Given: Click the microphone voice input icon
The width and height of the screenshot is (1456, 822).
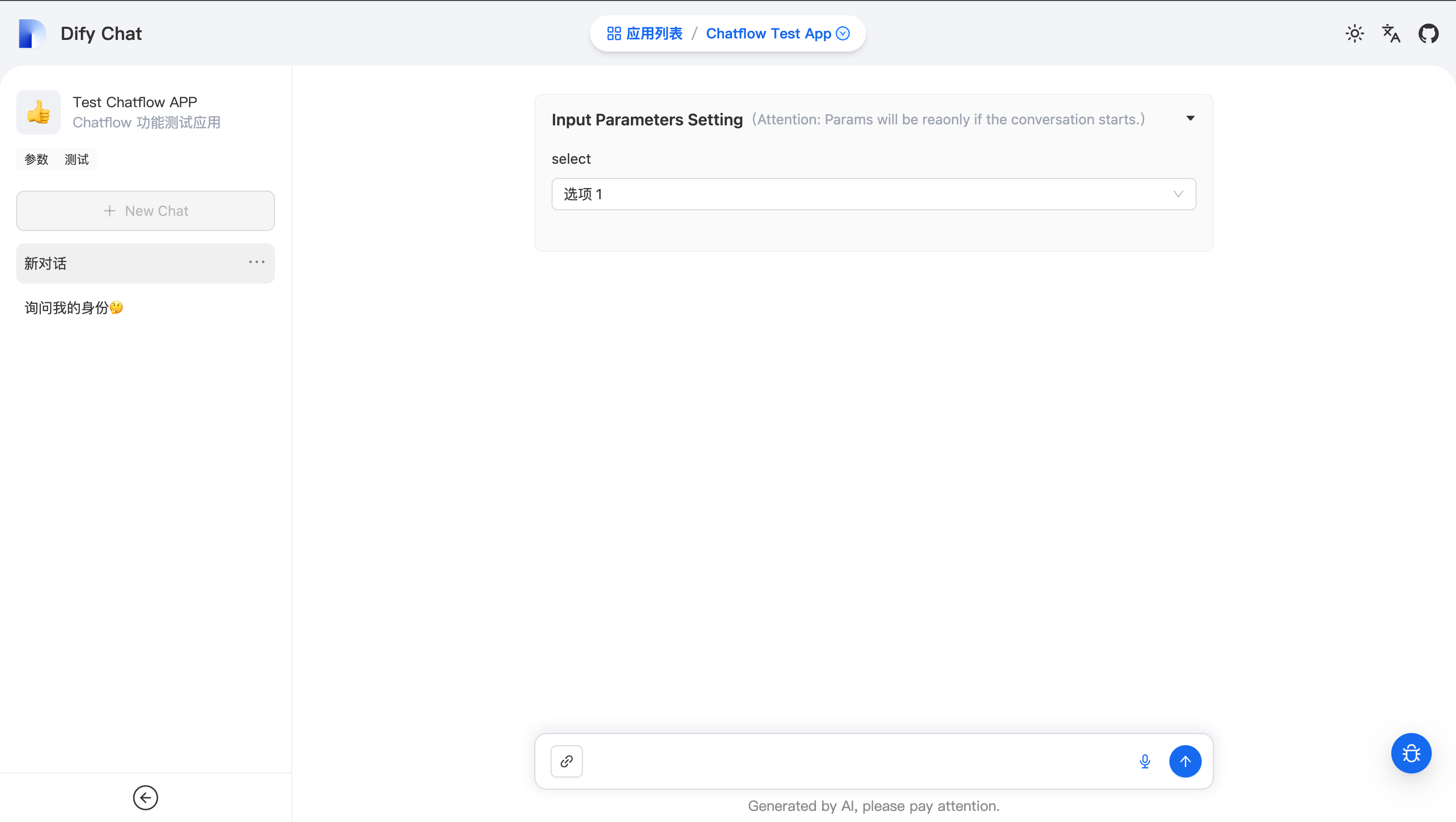Looking at the screenshot, I should (1145, 761).
